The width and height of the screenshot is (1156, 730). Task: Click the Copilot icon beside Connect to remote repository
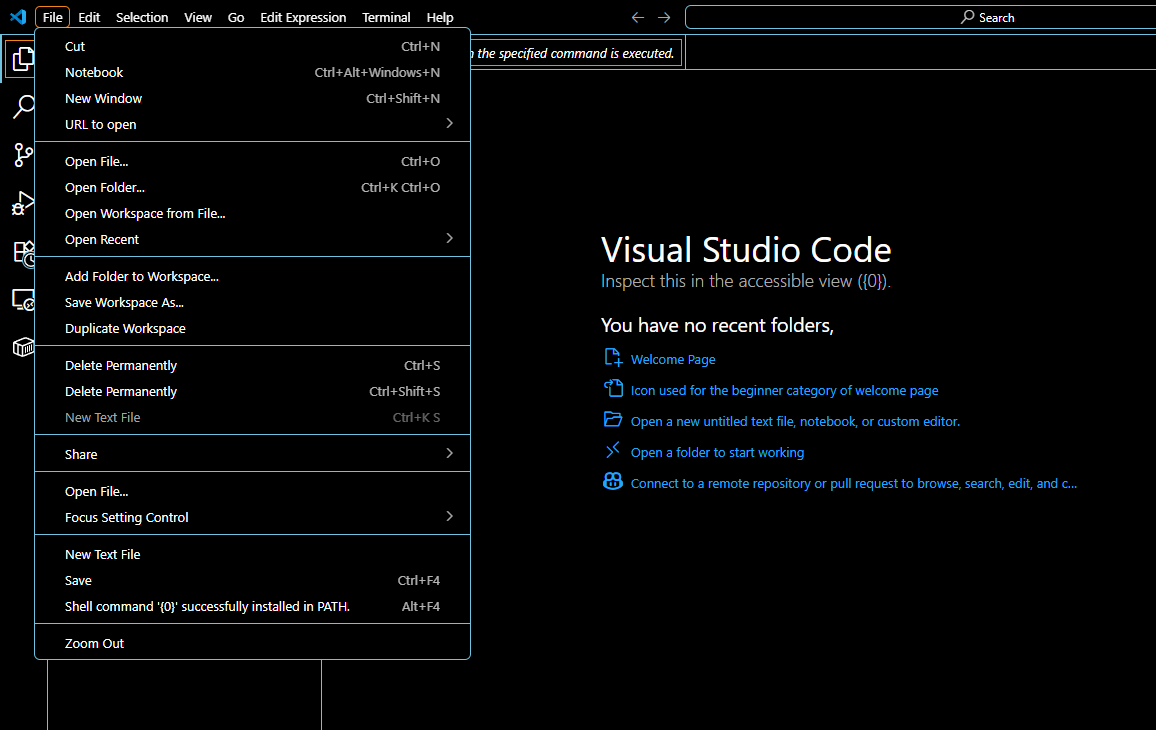(613, 481)
